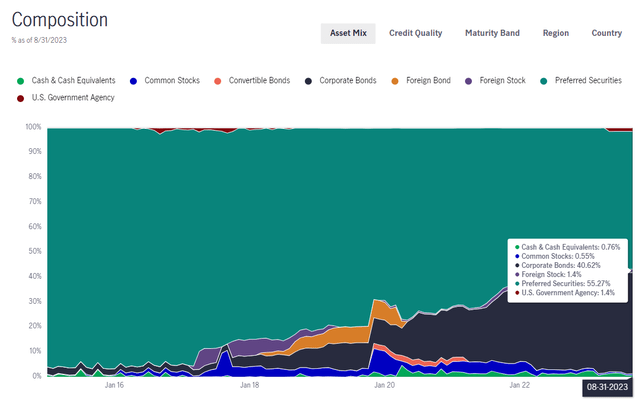The image size is (640, 399).
Task: Click the blue Common Stocks legend dot
Action: 133,81
